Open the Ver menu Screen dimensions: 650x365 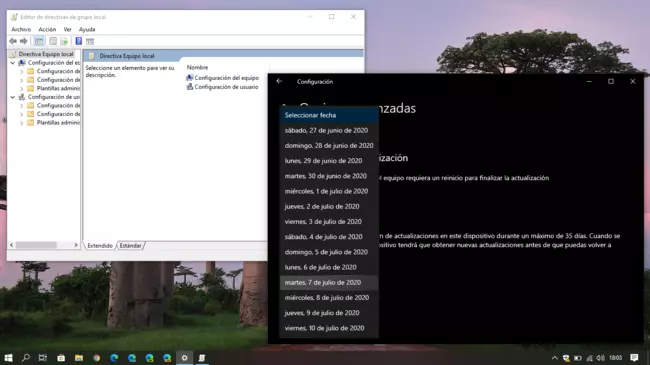pyautogui.click(x=68, y=29)
